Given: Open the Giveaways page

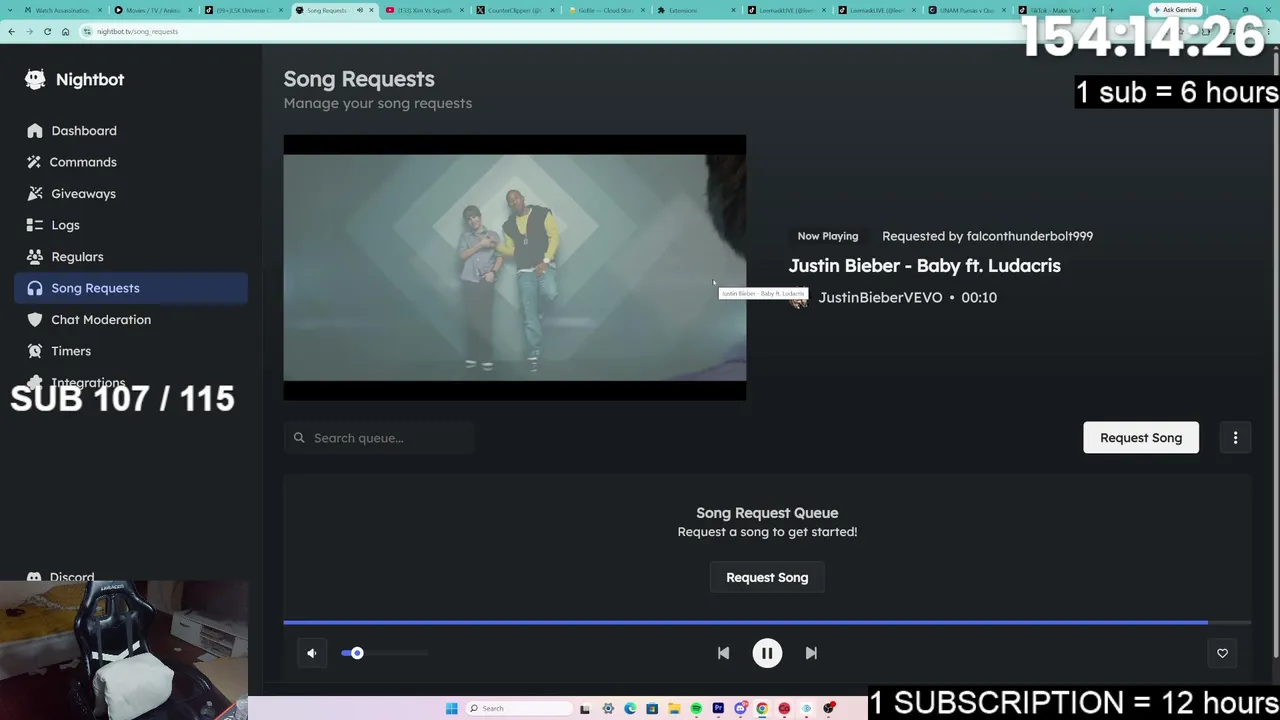Looking at the screenshot, I should point(131,194).
